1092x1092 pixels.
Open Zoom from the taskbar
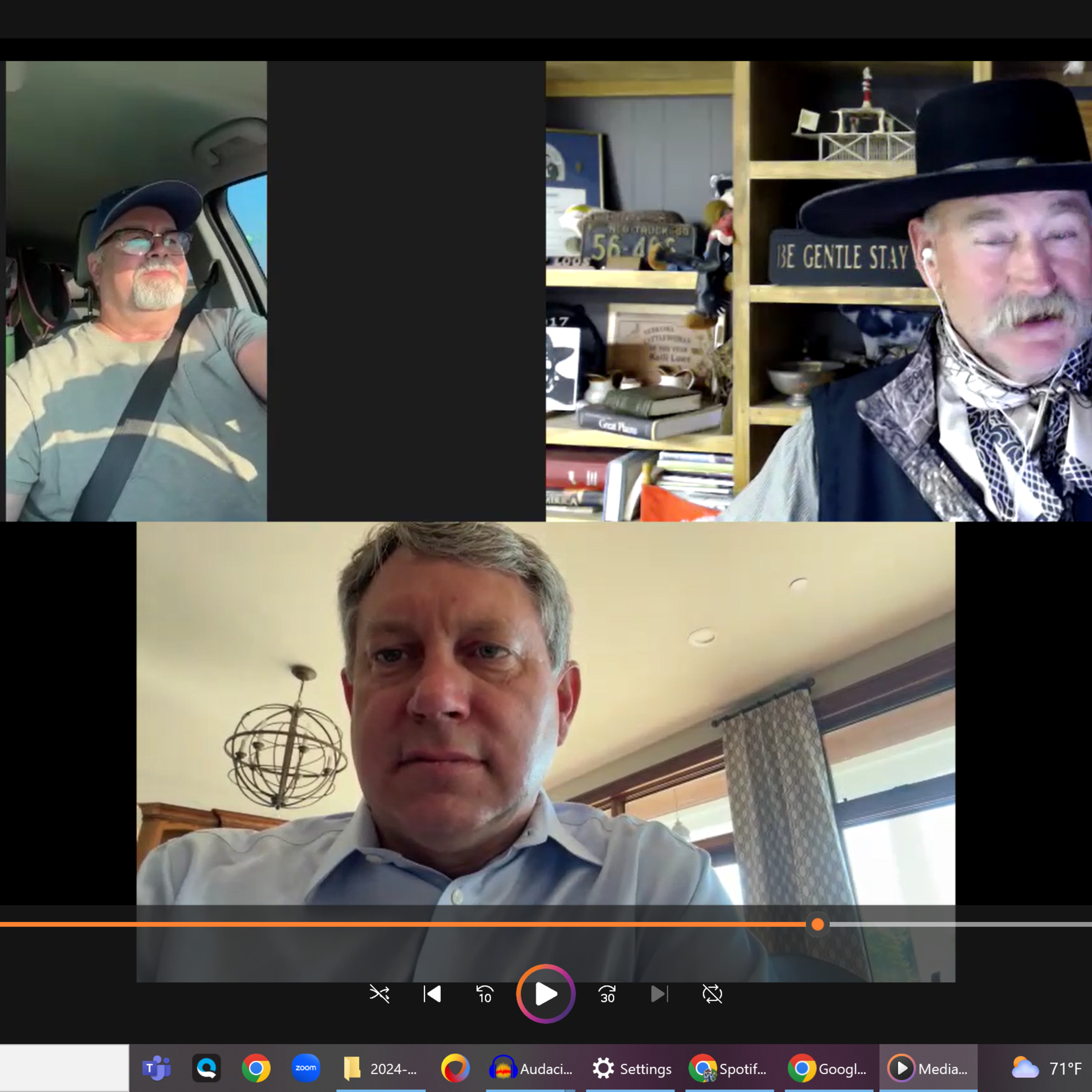point(306,1068)
